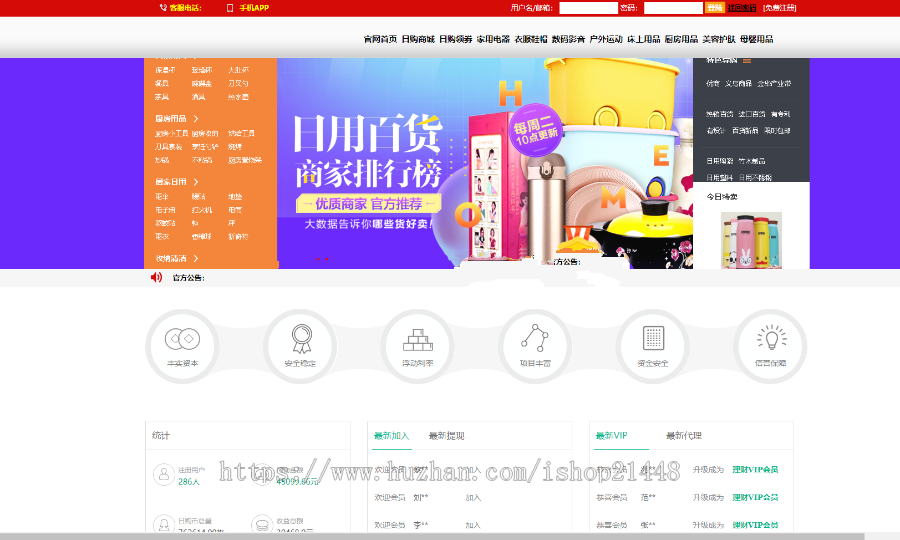This screenshot has width=900, height=540.
Task: Open 日购商城 in the navigation bar
Action: 418,39
